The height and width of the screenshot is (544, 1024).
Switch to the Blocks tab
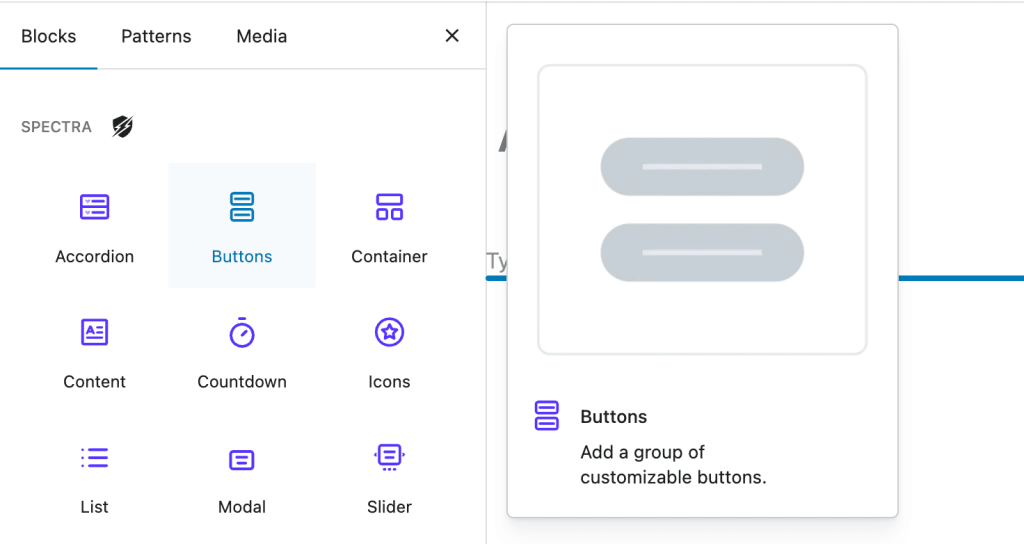[x=48, y=36]
